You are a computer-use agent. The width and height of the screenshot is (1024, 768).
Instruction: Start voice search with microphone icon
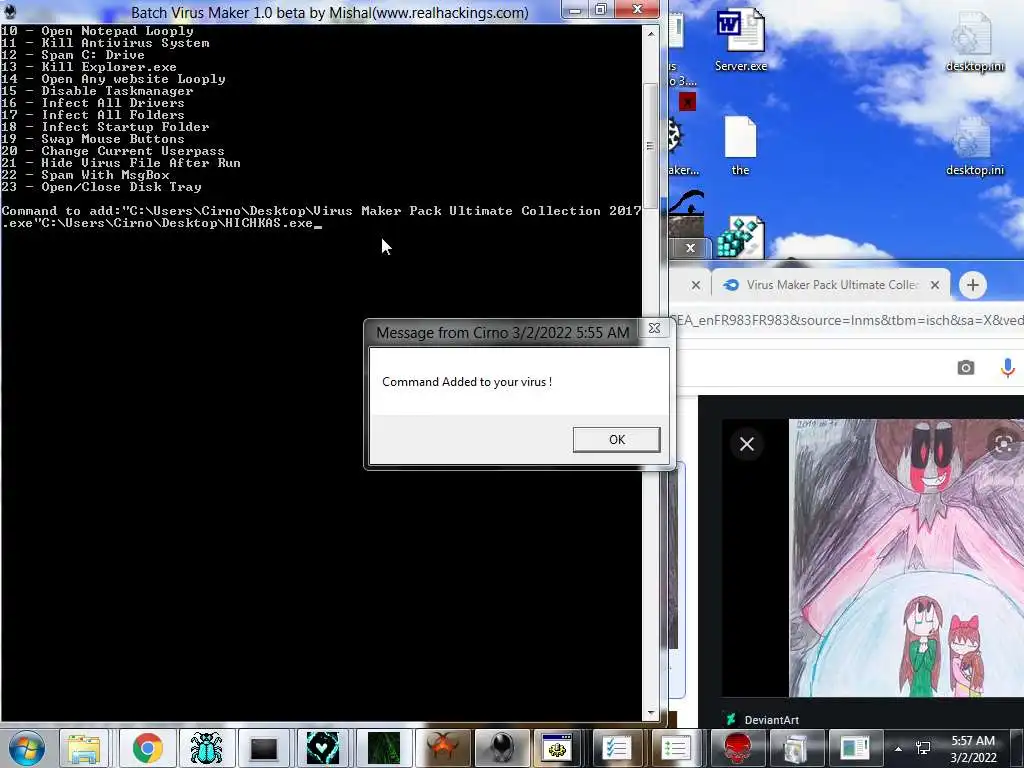[1008, 368]
